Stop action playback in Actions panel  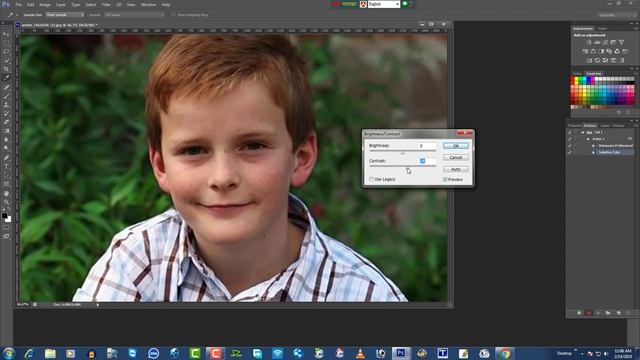point(579,313)
